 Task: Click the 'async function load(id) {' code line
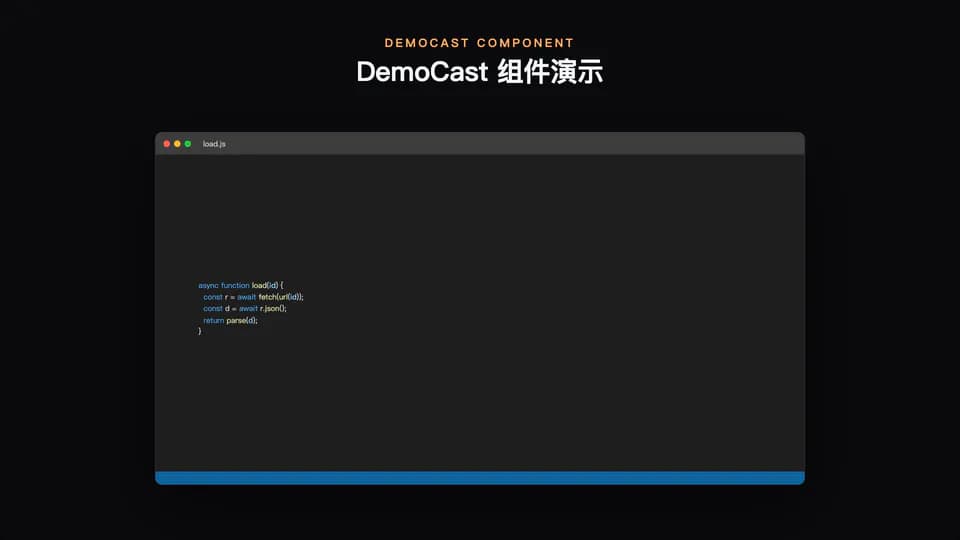point(241,285)
